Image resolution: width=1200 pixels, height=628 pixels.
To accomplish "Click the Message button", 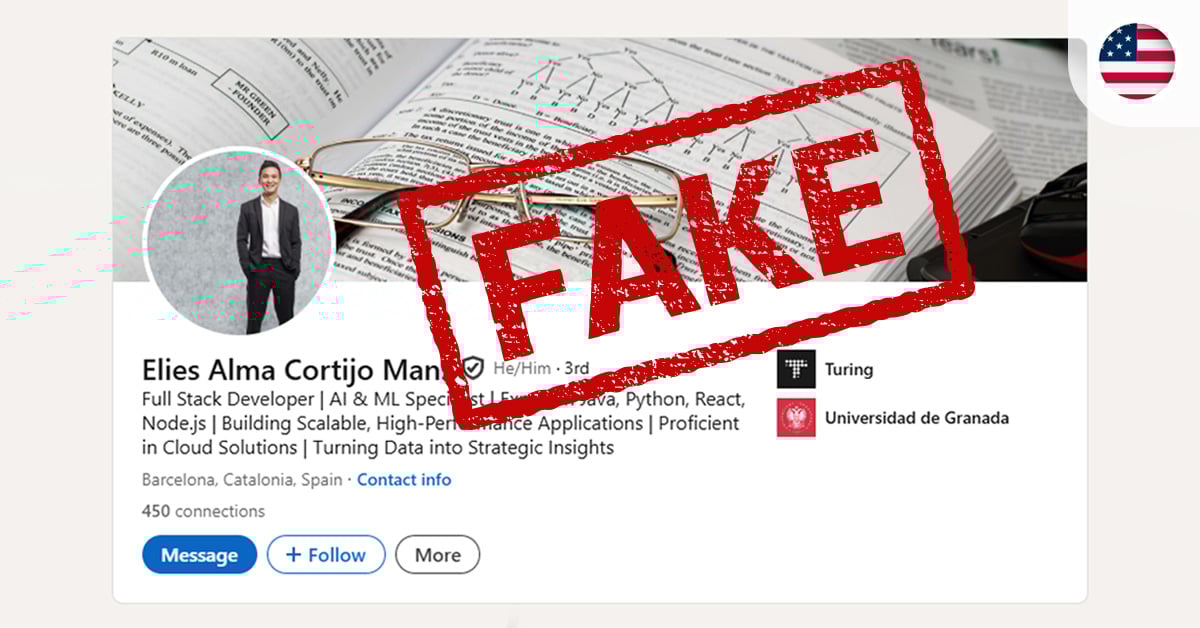I will (x=199, y=555).
